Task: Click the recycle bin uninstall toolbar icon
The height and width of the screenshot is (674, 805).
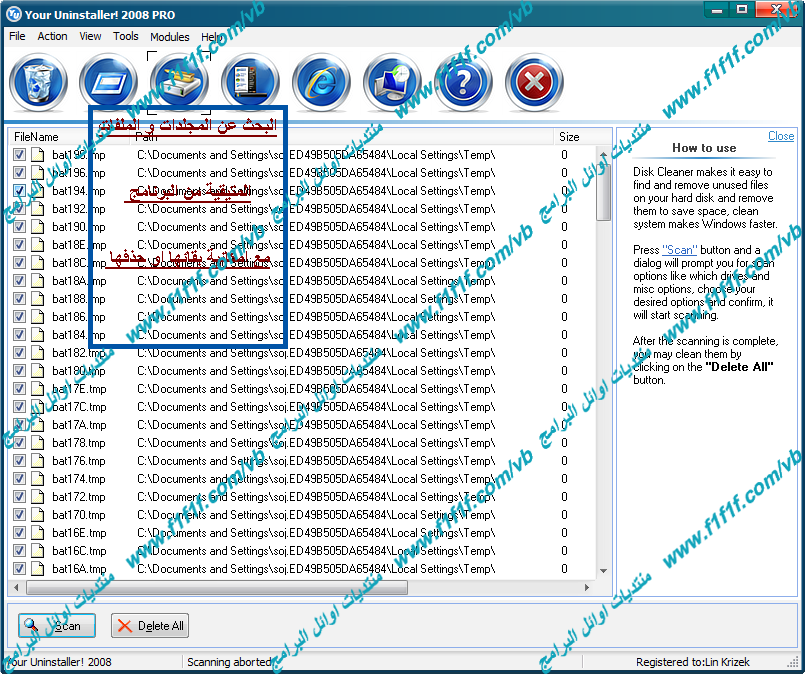Action: 37,82
